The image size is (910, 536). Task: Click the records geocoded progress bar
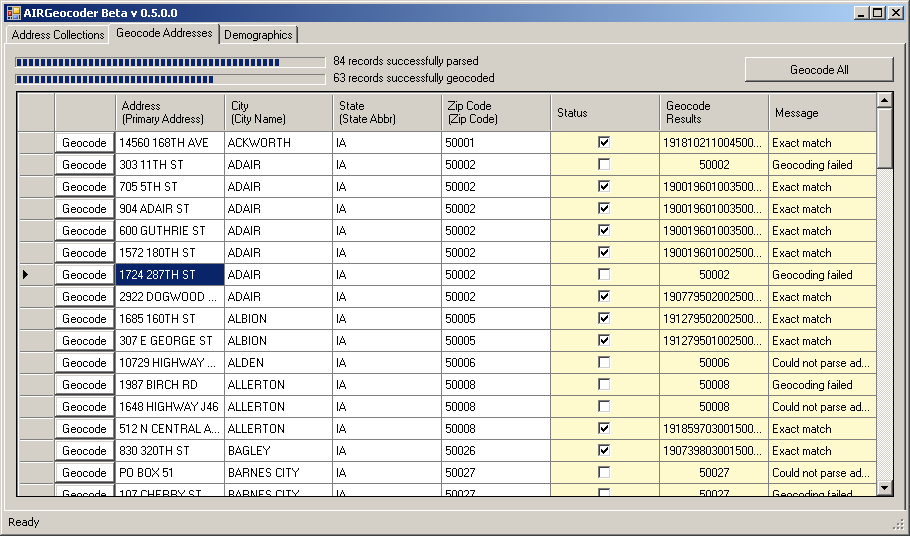point(169,79)
